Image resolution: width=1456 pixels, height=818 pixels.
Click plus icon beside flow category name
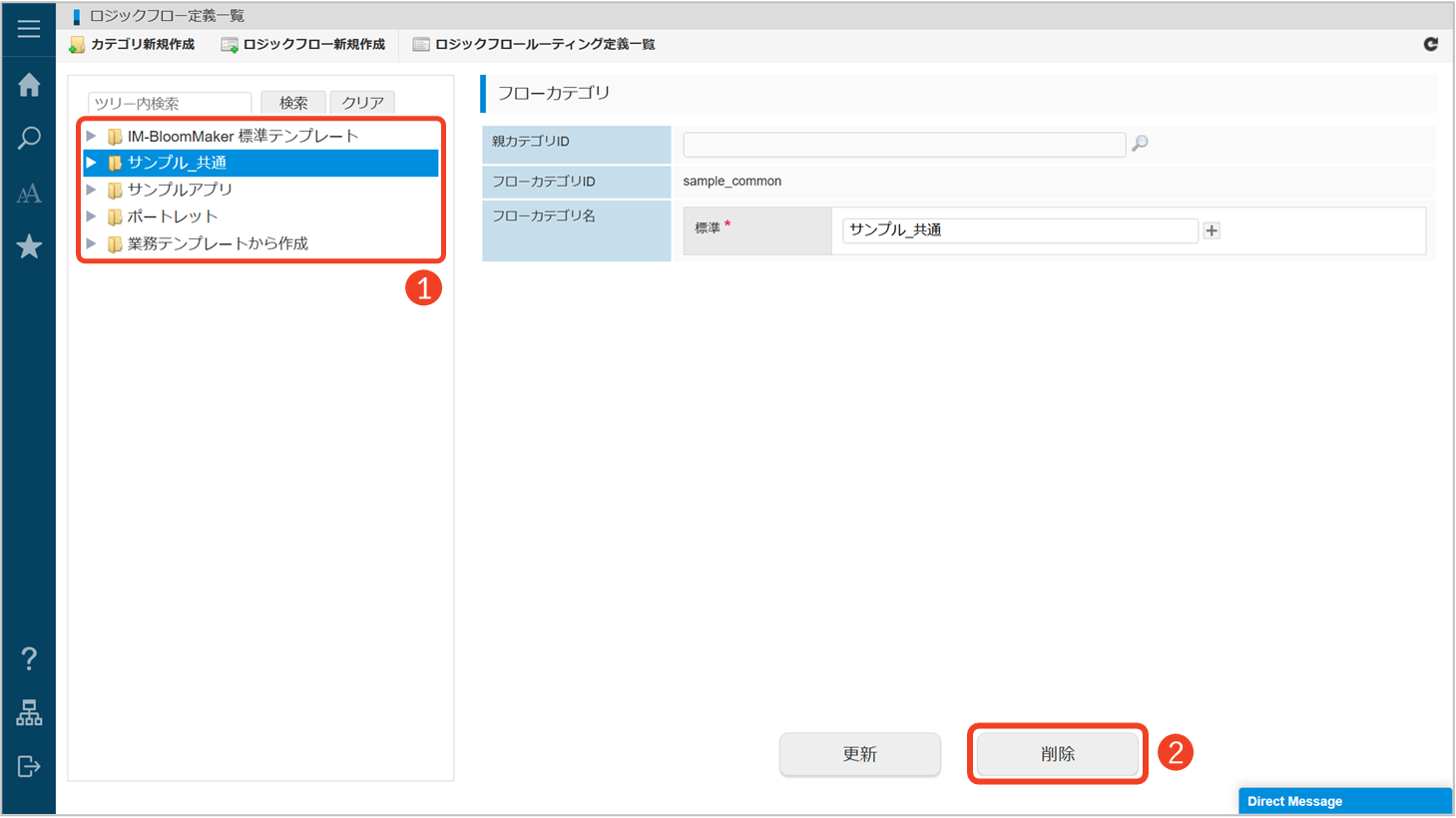pyautogui.click(x=1212, y=230)
